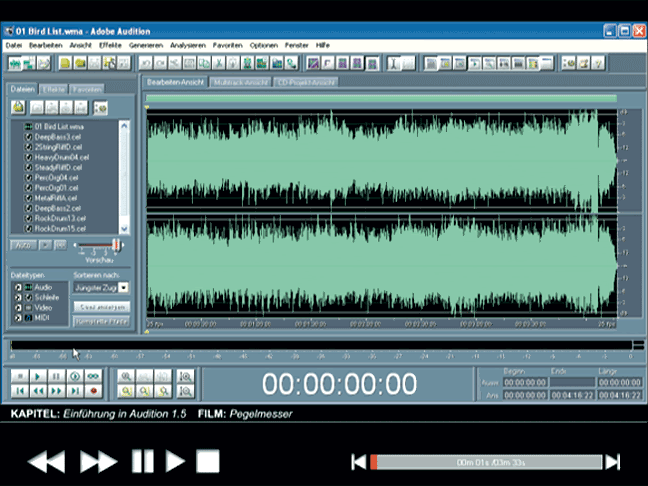Click button above Komplette Pfade

click(102, 307)
